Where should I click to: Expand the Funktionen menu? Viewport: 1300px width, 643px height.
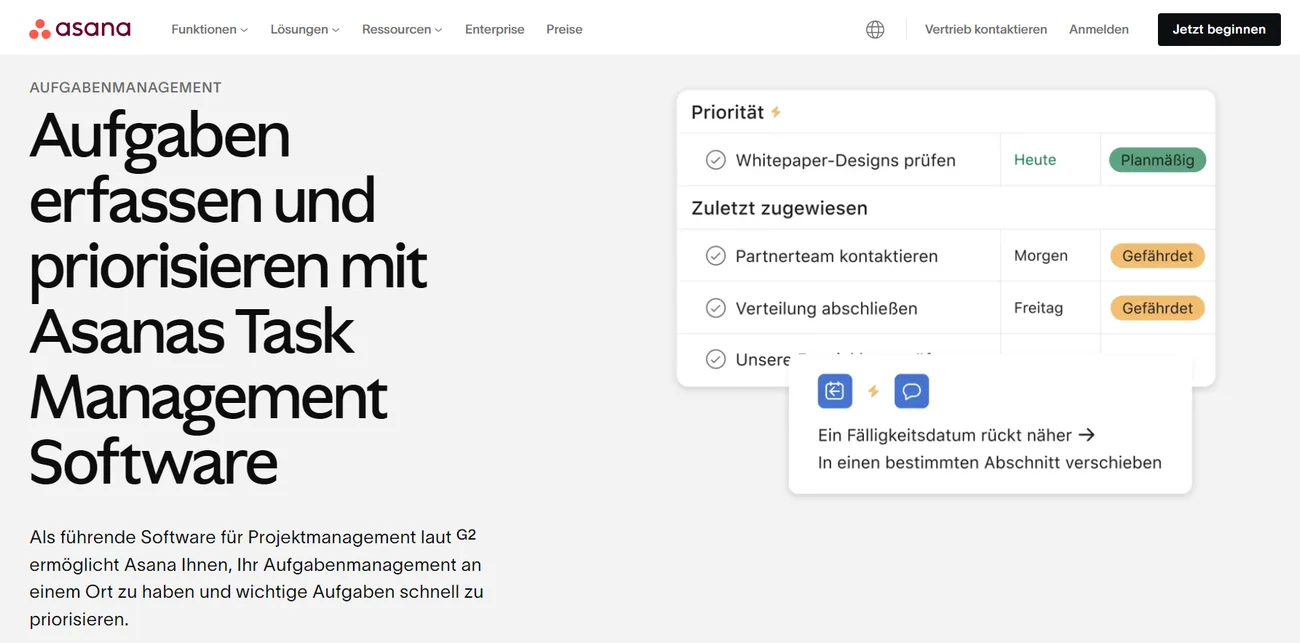click(x=209, y=30)
